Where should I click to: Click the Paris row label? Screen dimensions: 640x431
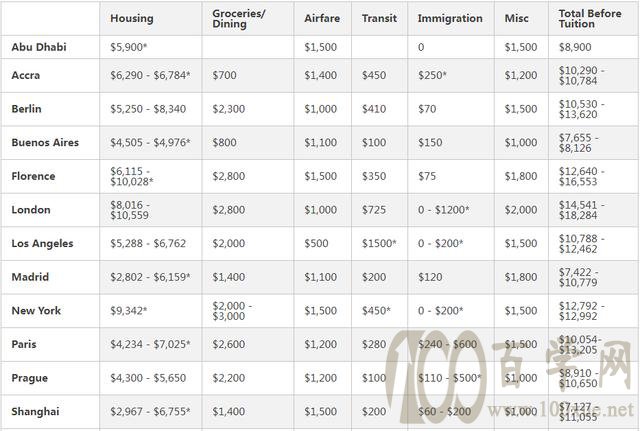[x=24, y=344]
